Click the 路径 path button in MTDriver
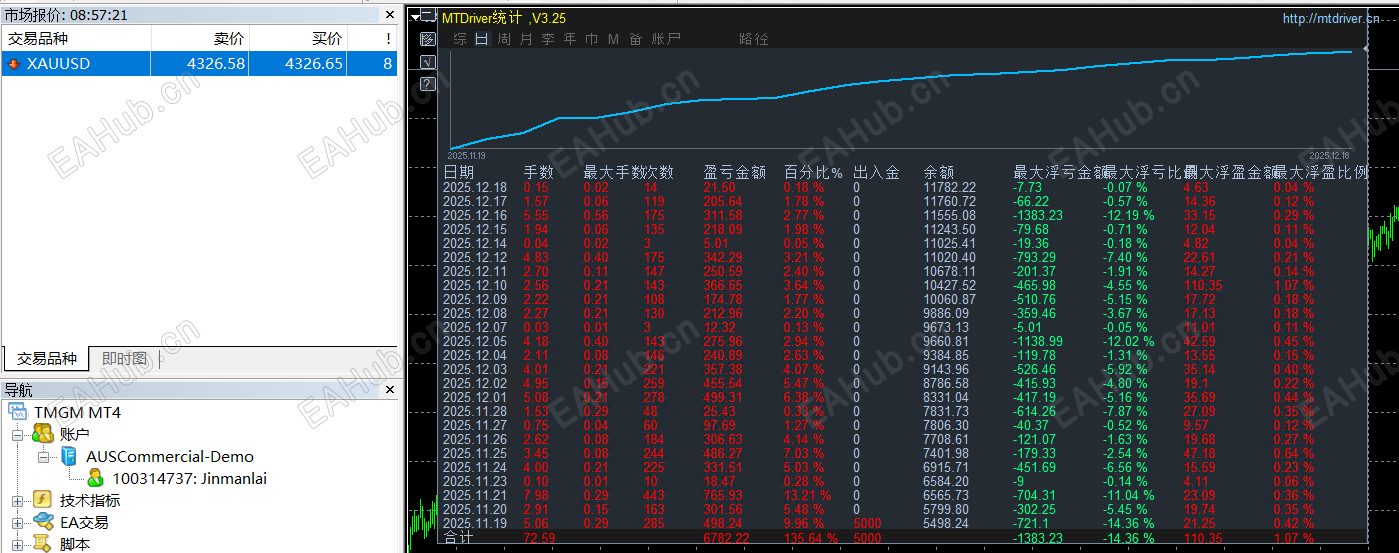This screenshot has width=1399, height=553. (x=754, y=39)
